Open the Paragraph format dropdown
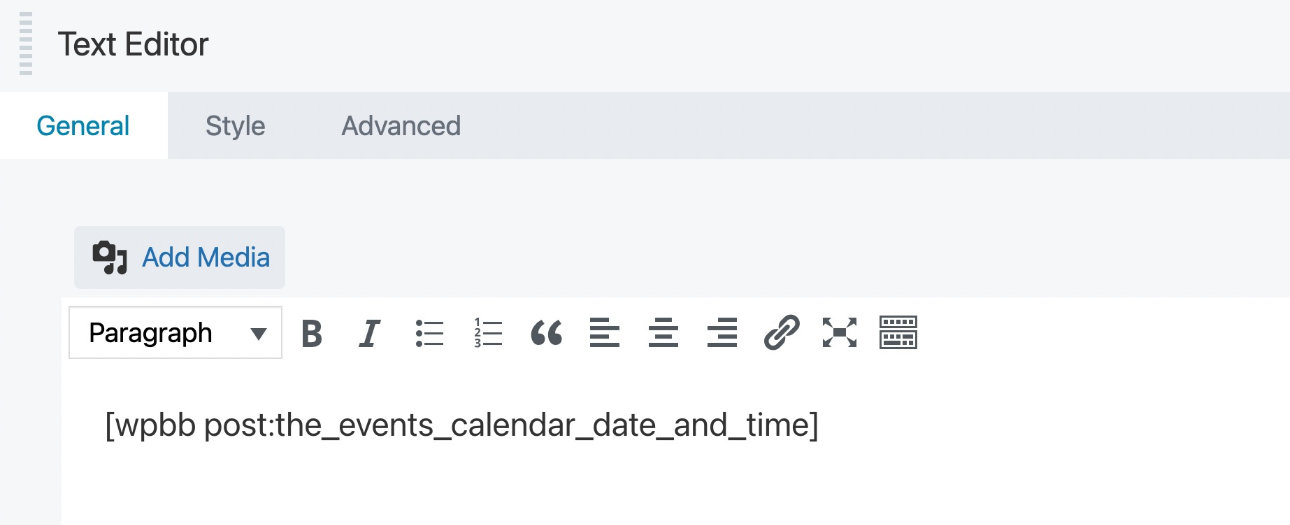The height and width of the screenshot is (525, 1290). pos(176,333)
